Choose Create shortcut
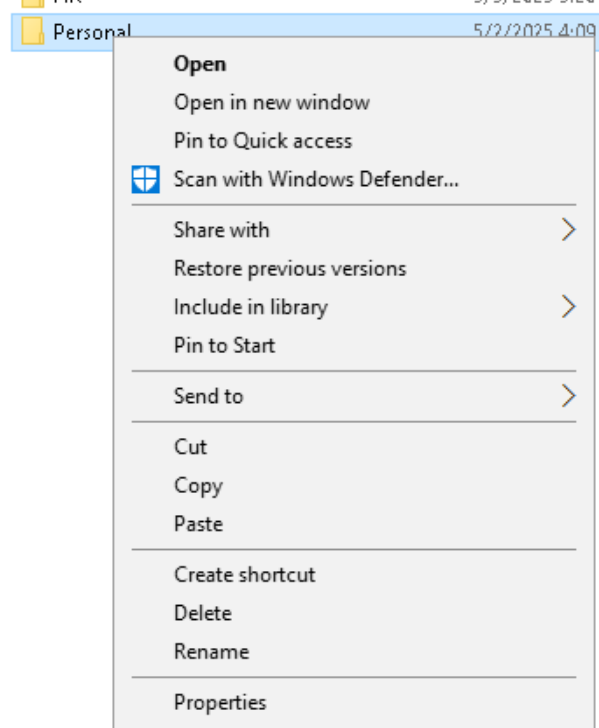The height and width of the screenshot is (728, 599). coord(245,575)
